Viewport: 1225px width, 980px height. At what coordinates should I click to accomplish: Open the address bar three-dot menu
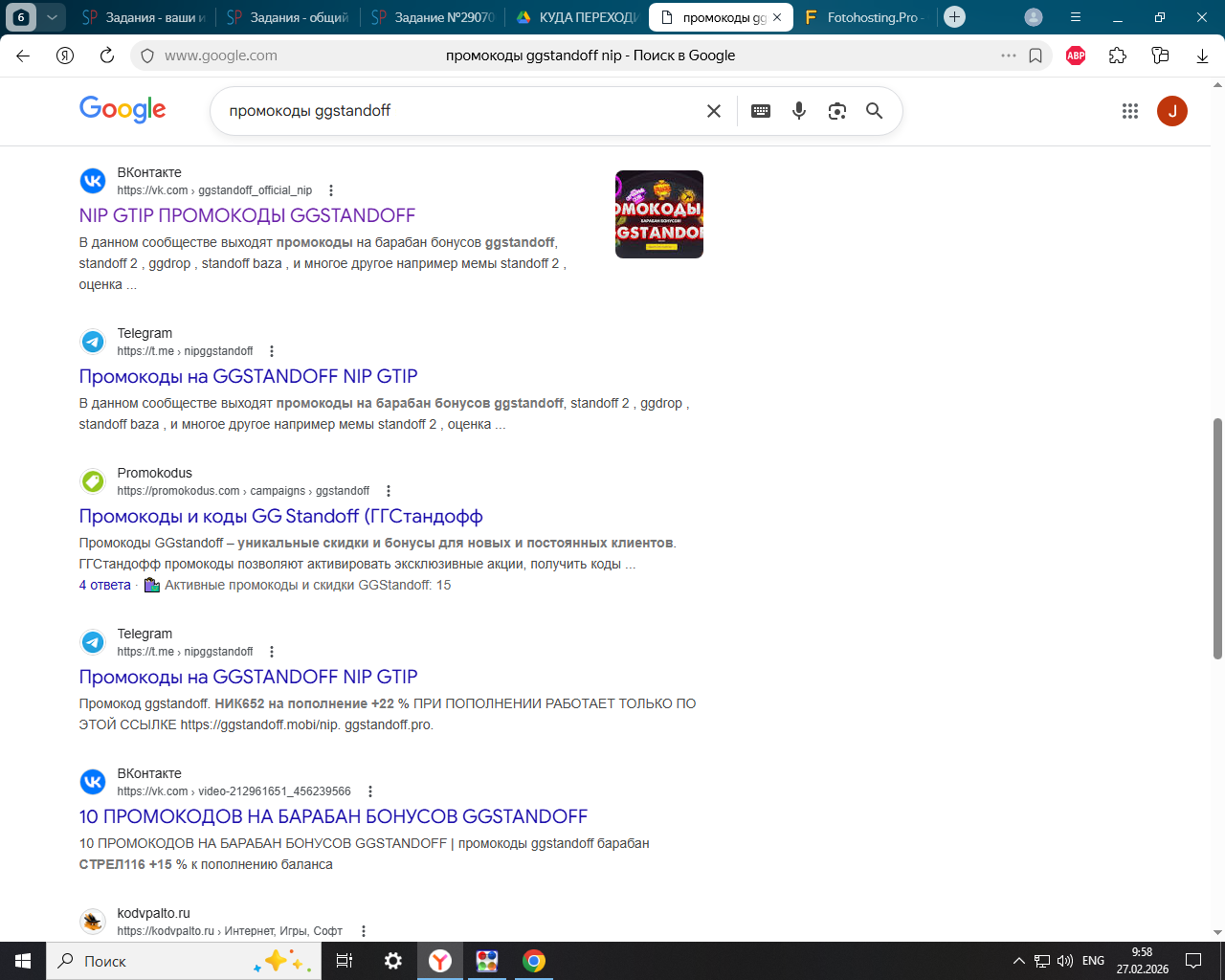click(x=1009, y=56)
